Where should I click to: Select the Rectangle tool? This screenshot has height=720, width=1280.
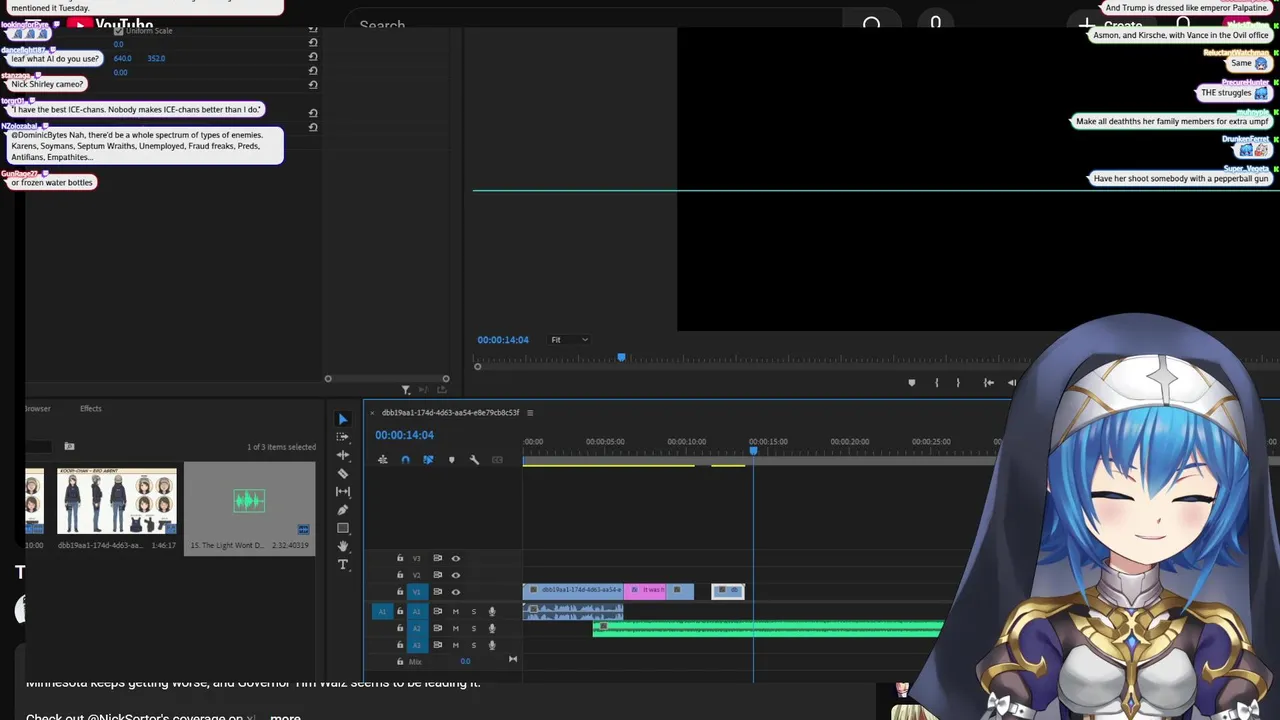coord(342,528)
